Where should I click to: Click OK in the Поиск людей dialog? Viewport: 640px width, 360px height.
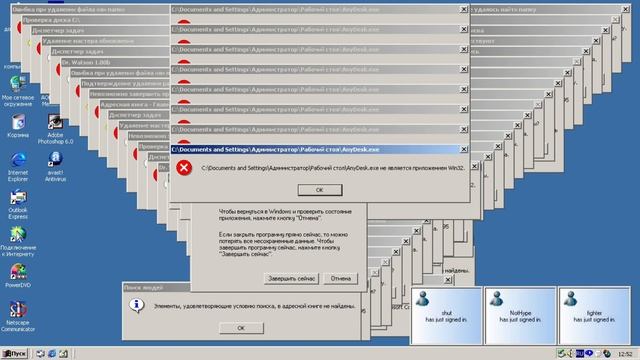pyautogui.click(x=241, y=328)
